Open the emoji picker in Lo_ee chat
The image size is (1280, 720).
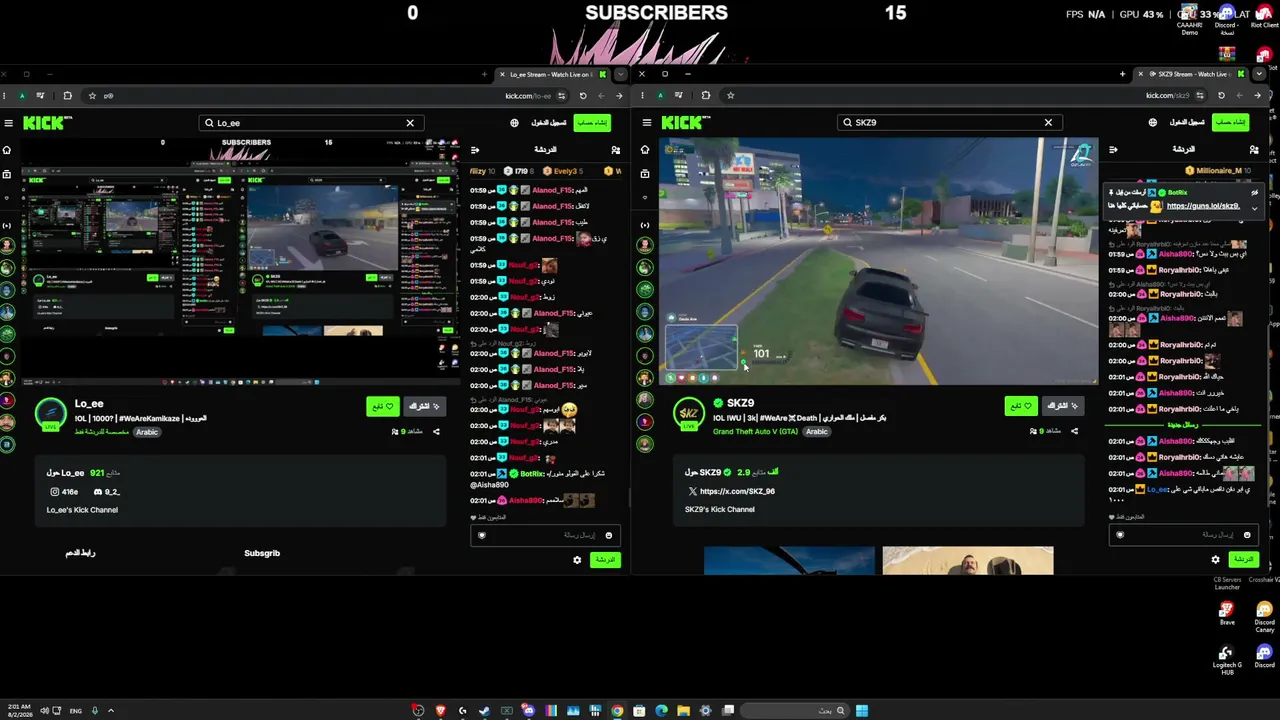tap(608, 535)
